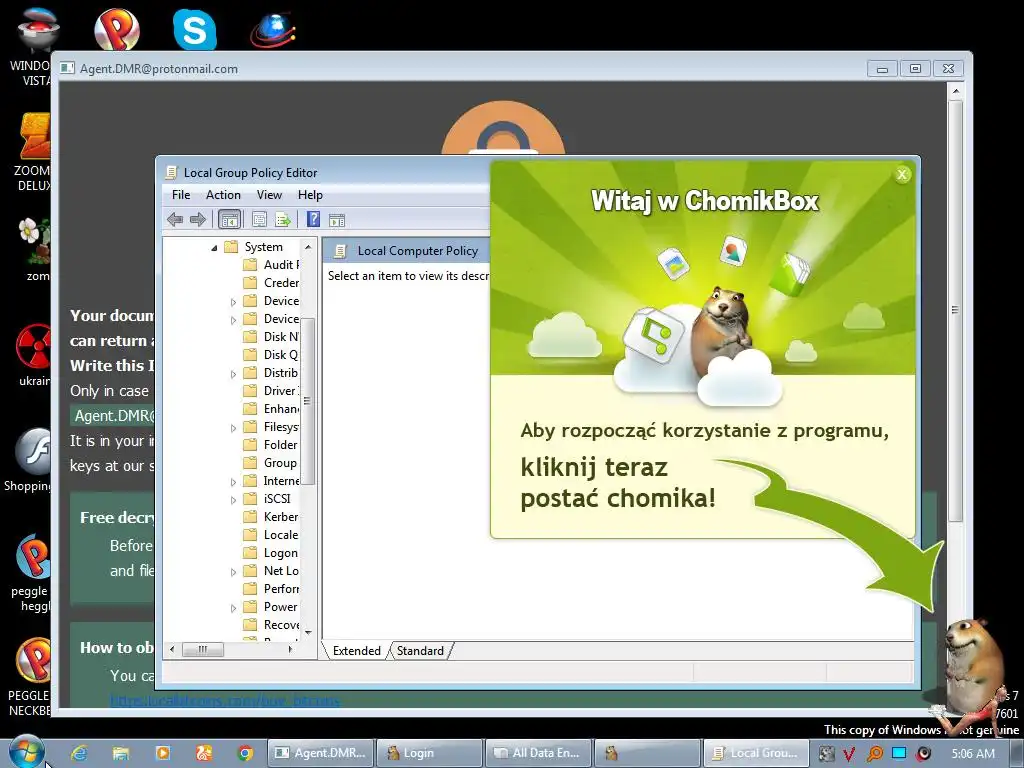
Task: Select the Logon folder in the tree
Action: click(271, 553)
